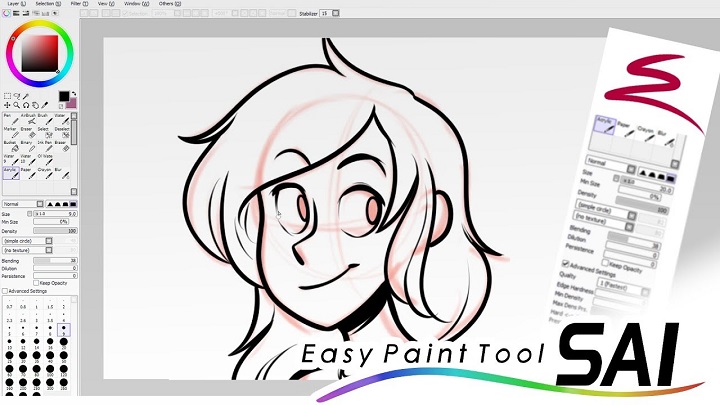The image size is (720, 405).
Task: Activate the eyedropper color picker tool
Action: [x=45, y=105]
